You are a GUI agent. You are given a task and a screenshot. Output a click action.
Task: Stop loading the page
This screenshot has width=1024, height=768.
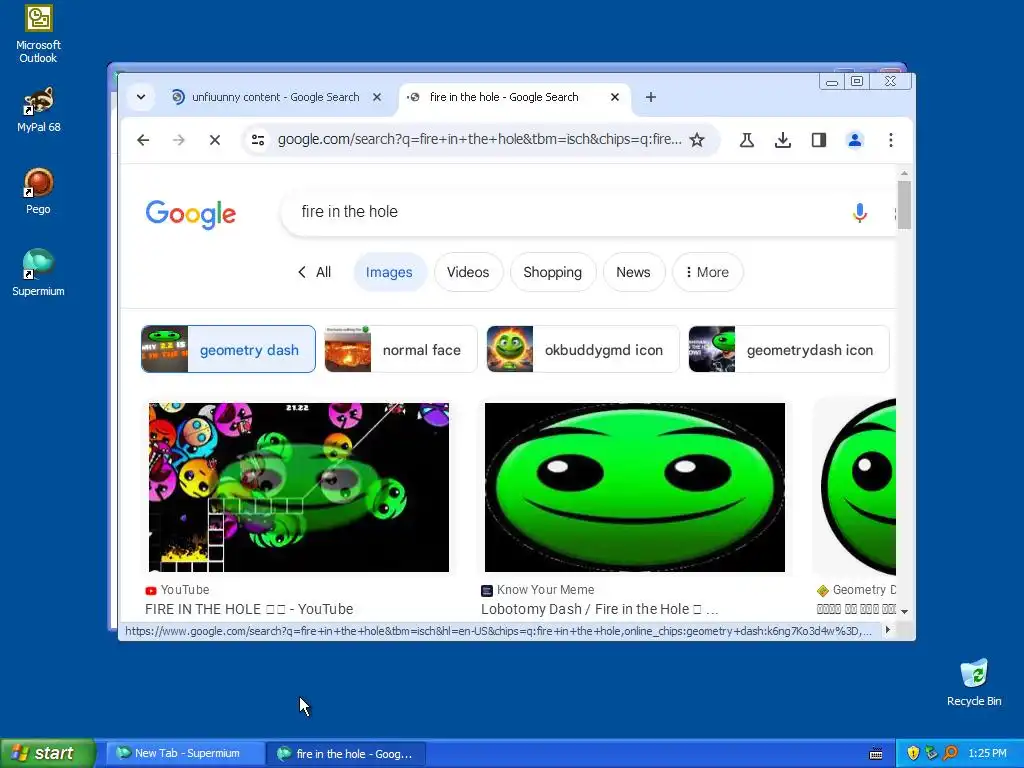[214, 140]
